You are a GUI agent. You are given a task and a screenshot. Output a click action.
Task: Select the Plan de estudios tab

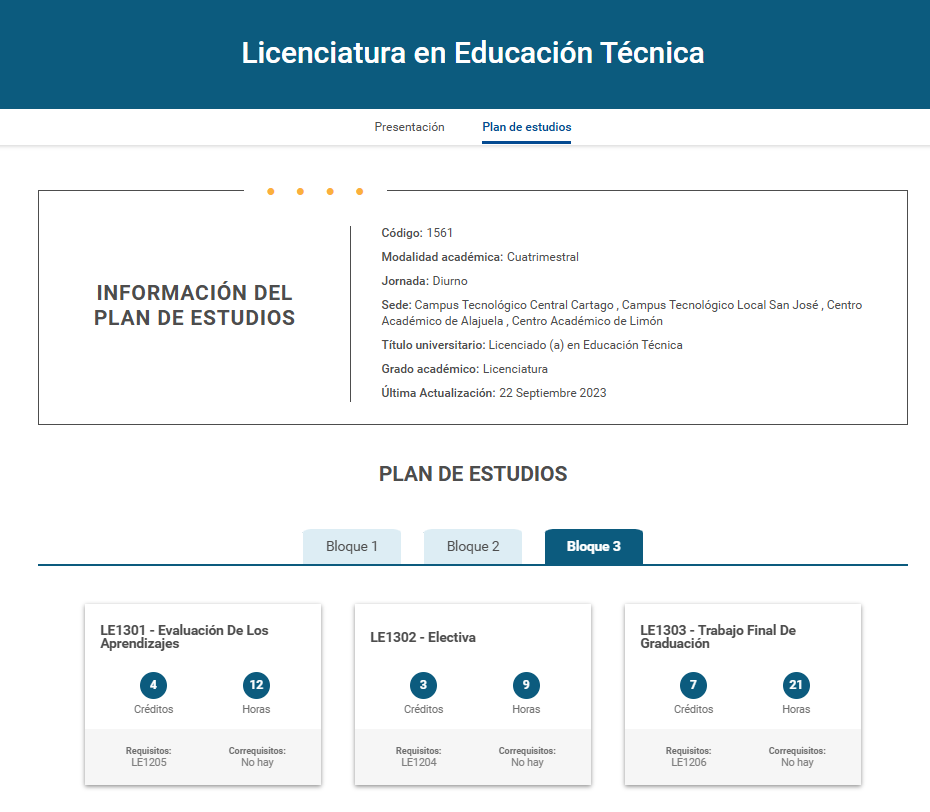[x=526, y=127]
